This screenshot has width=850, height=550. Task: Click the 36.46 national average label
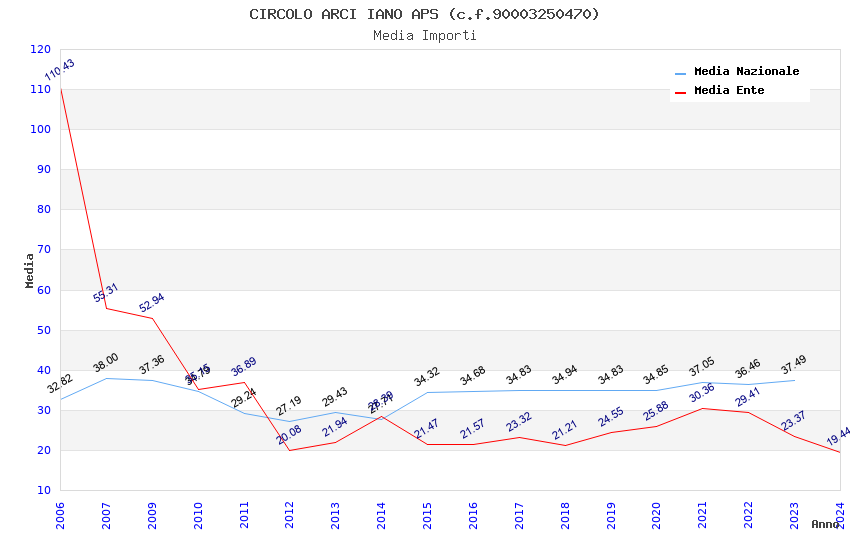748,369
